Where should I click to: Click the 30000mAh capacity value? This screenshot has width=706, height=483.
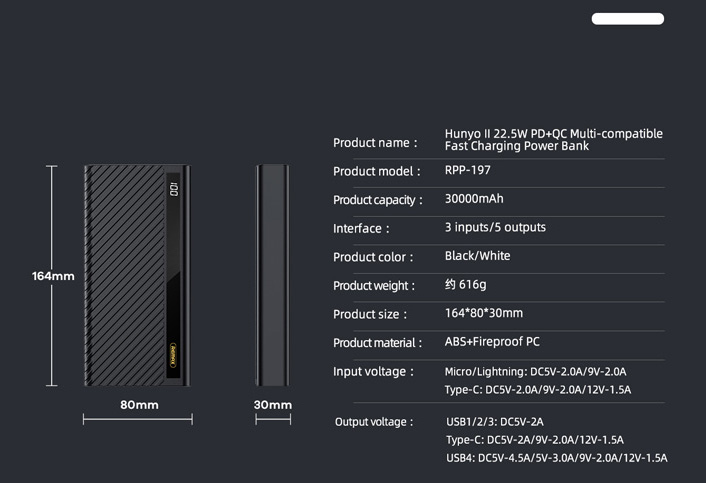coord(474,199)
